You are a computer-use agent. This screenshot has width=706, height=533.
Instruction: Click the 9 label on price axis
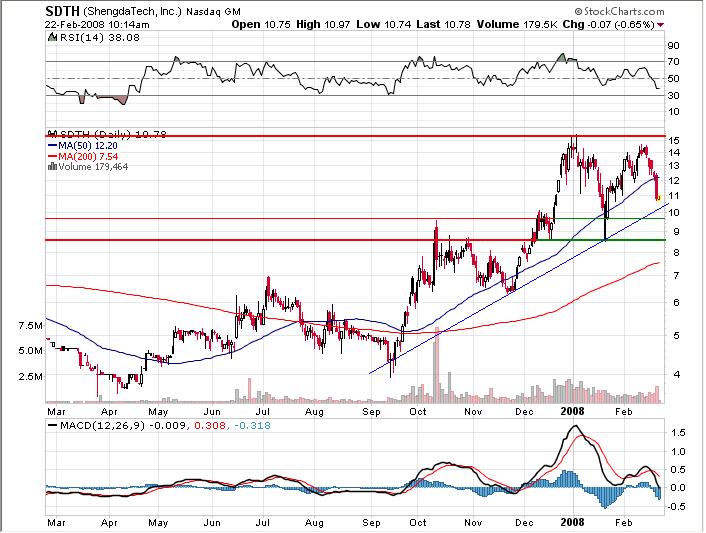tap(676, 232)
